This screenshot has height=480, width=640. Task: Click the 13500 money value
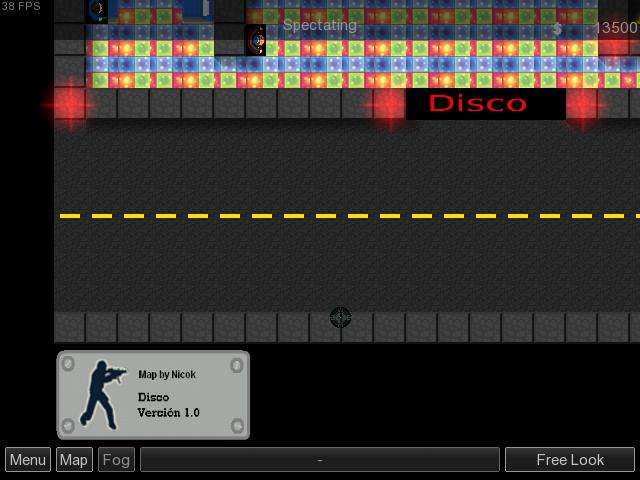616,28
